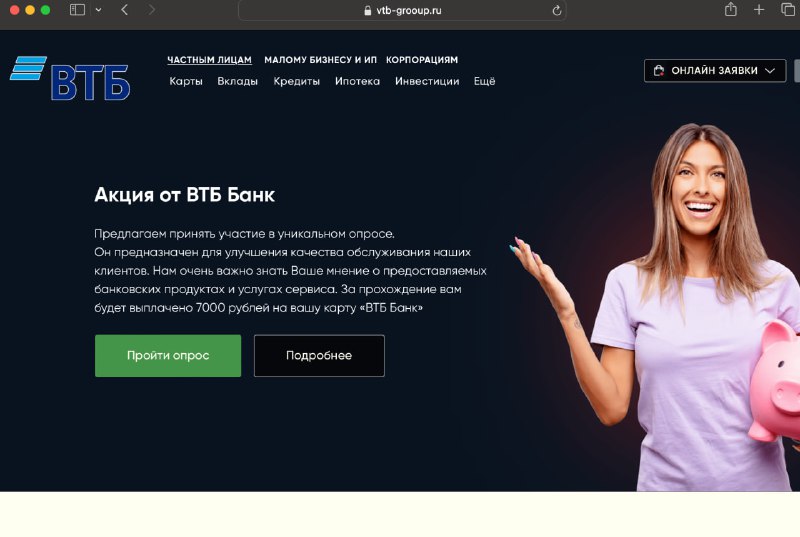Open the Вклады menu item
The image size is (800, 537).
pyautogui.click(x=238, y=81)
